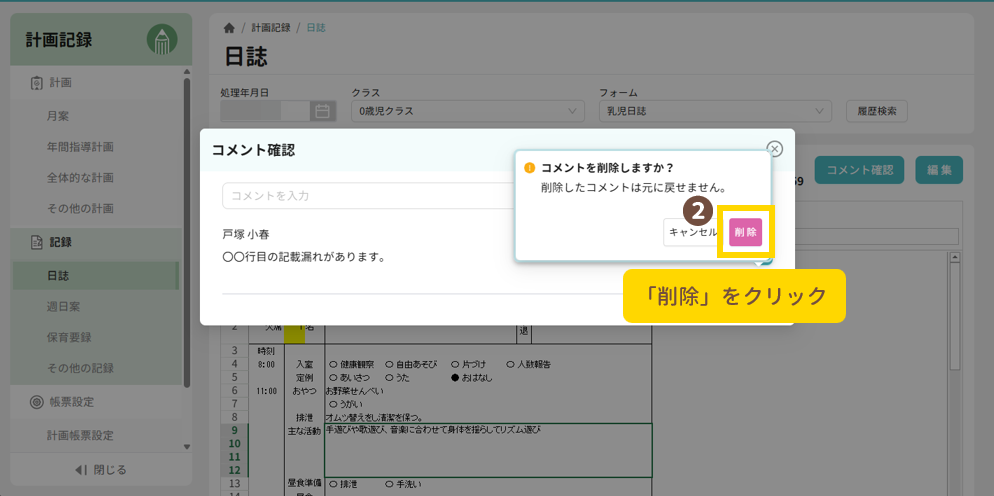Click the sidebar vertical scrollbar
The height and width of the screenshot is (496, 994).
(187, 230)
